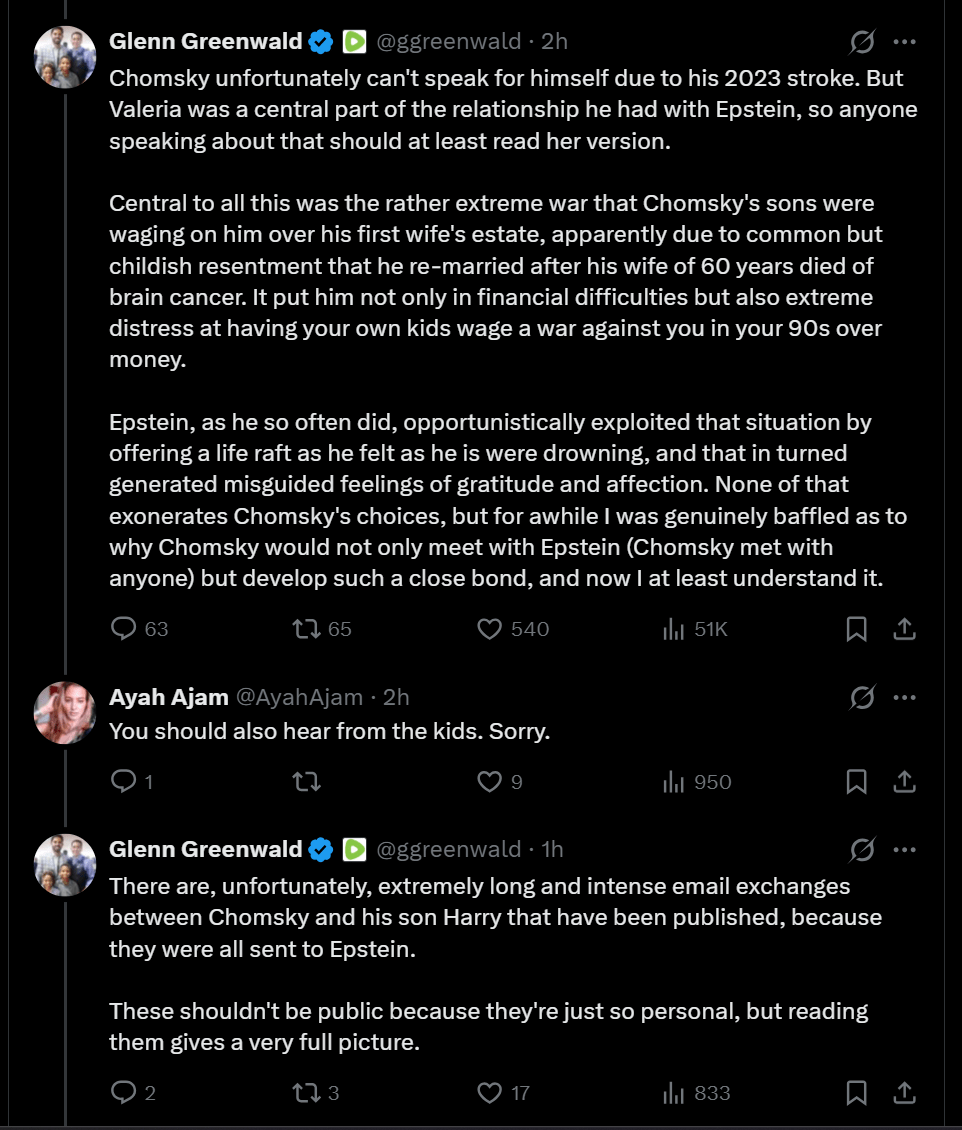Open the 2h timestamp on first tweet
Image resolution: width=962 pixels, height=1130 pixels.
[554, 41]
